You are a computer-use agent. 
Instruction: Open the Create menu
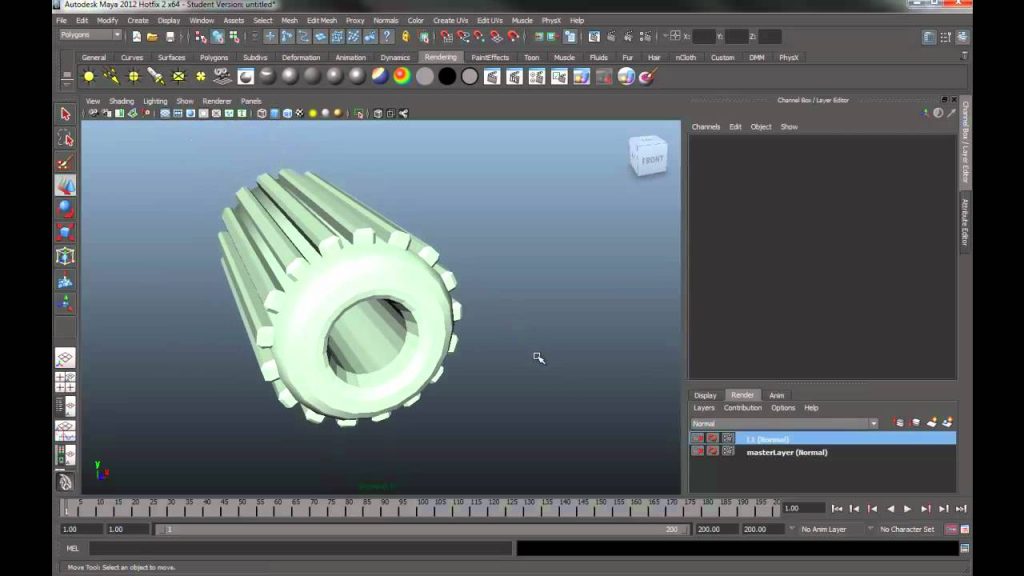click(138, 20)
